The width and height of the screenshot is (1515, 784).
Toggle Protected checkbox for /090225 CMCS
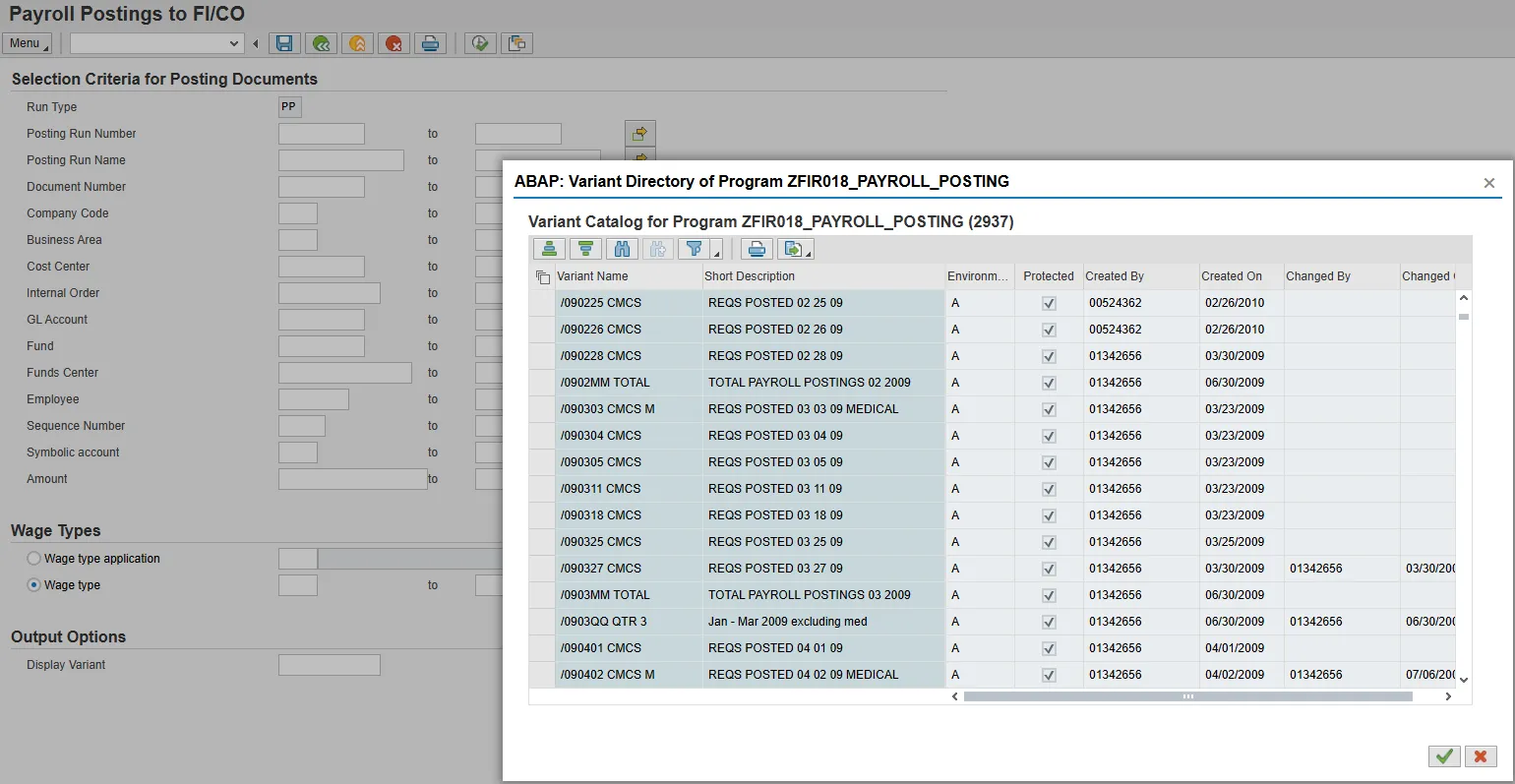pos(1049,303)
